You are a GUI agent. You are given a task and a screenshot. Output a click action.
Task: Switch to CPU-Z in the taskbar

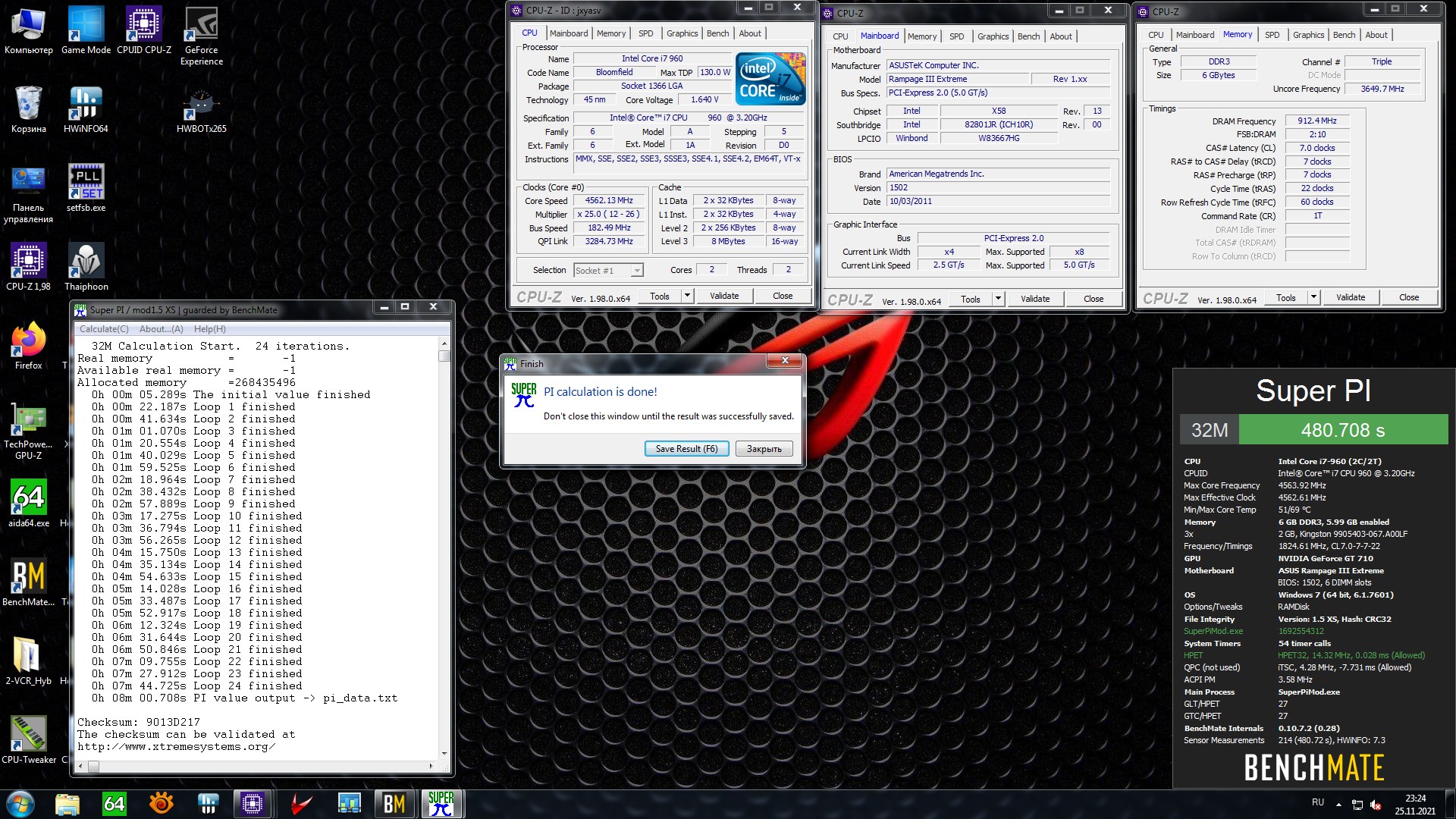(x=253, y=804)
